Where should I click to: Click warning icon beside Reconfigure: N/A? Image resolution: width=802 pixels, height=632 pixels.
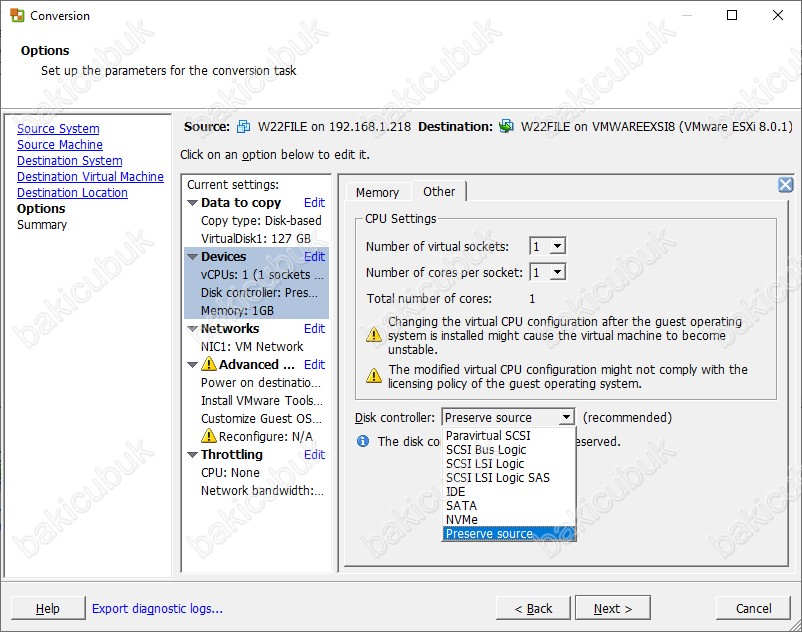pyautogui.click(x=209, y=436)
